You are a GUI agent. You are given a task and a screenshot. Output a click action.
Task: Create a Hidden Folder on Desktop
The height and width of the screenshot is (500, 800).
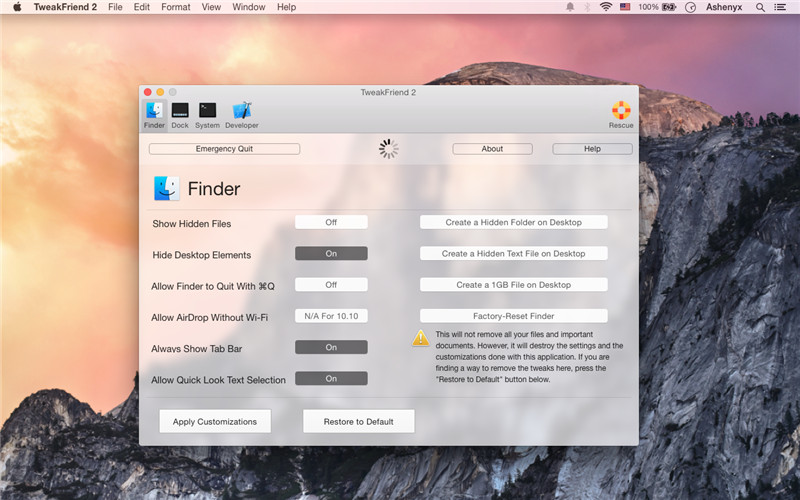(513, 222)
